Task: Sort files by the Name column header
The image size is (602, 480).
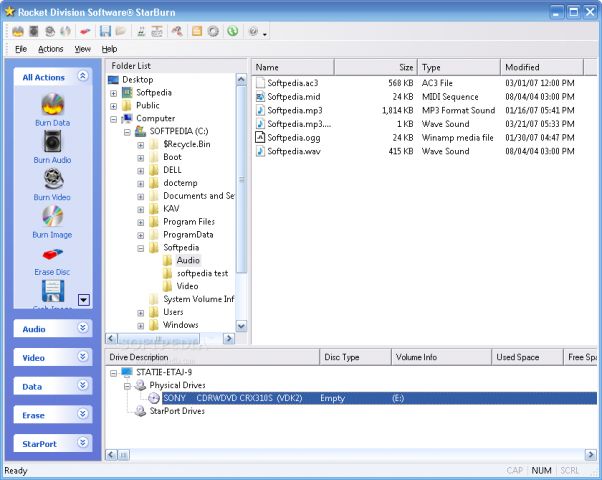Action: click(293, 67)
